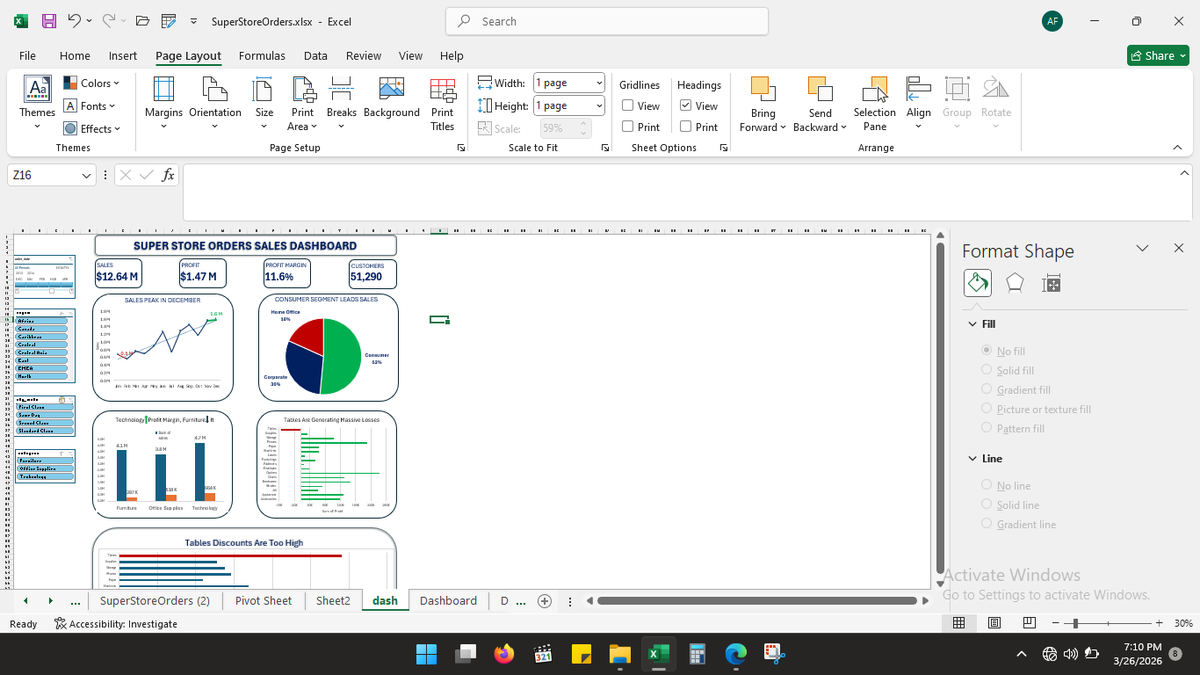1200x675 pixels.
Task: Click Accessibility: Investigate in status bar
Action: point(116,624)
